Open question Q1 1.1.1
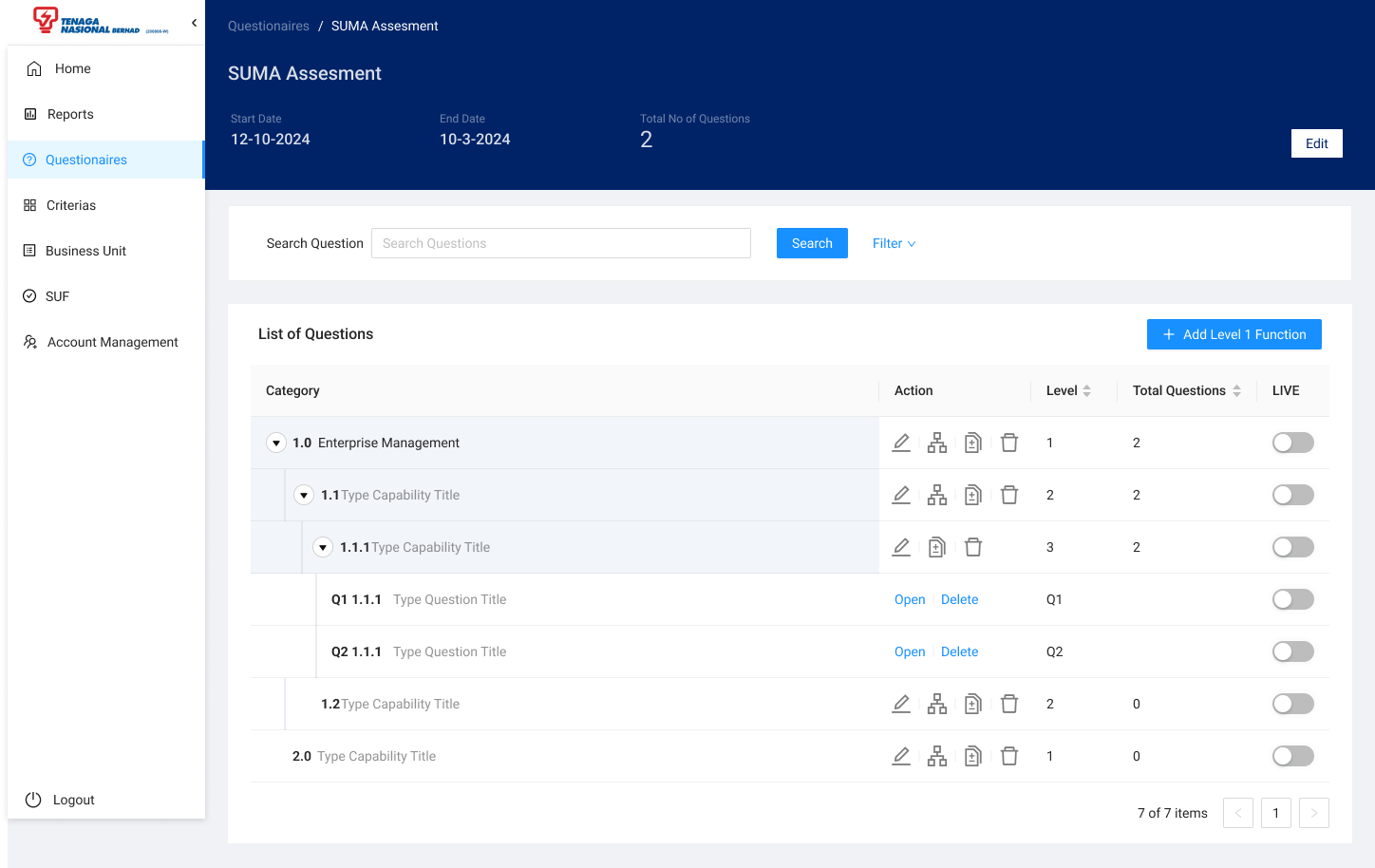This screenshot has width=1375, height=868. pos(910,599)
